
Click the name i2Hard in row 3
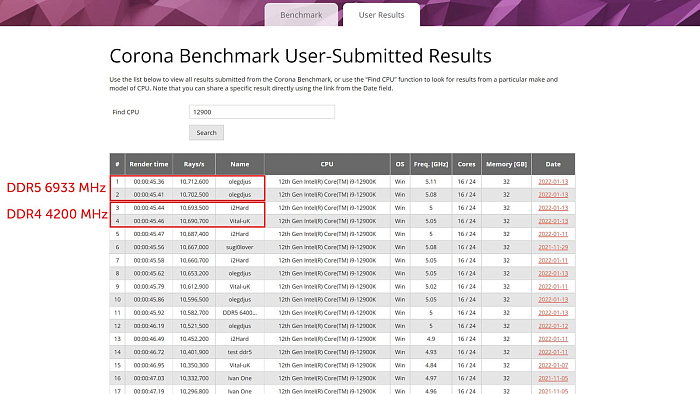coord(240,208)
